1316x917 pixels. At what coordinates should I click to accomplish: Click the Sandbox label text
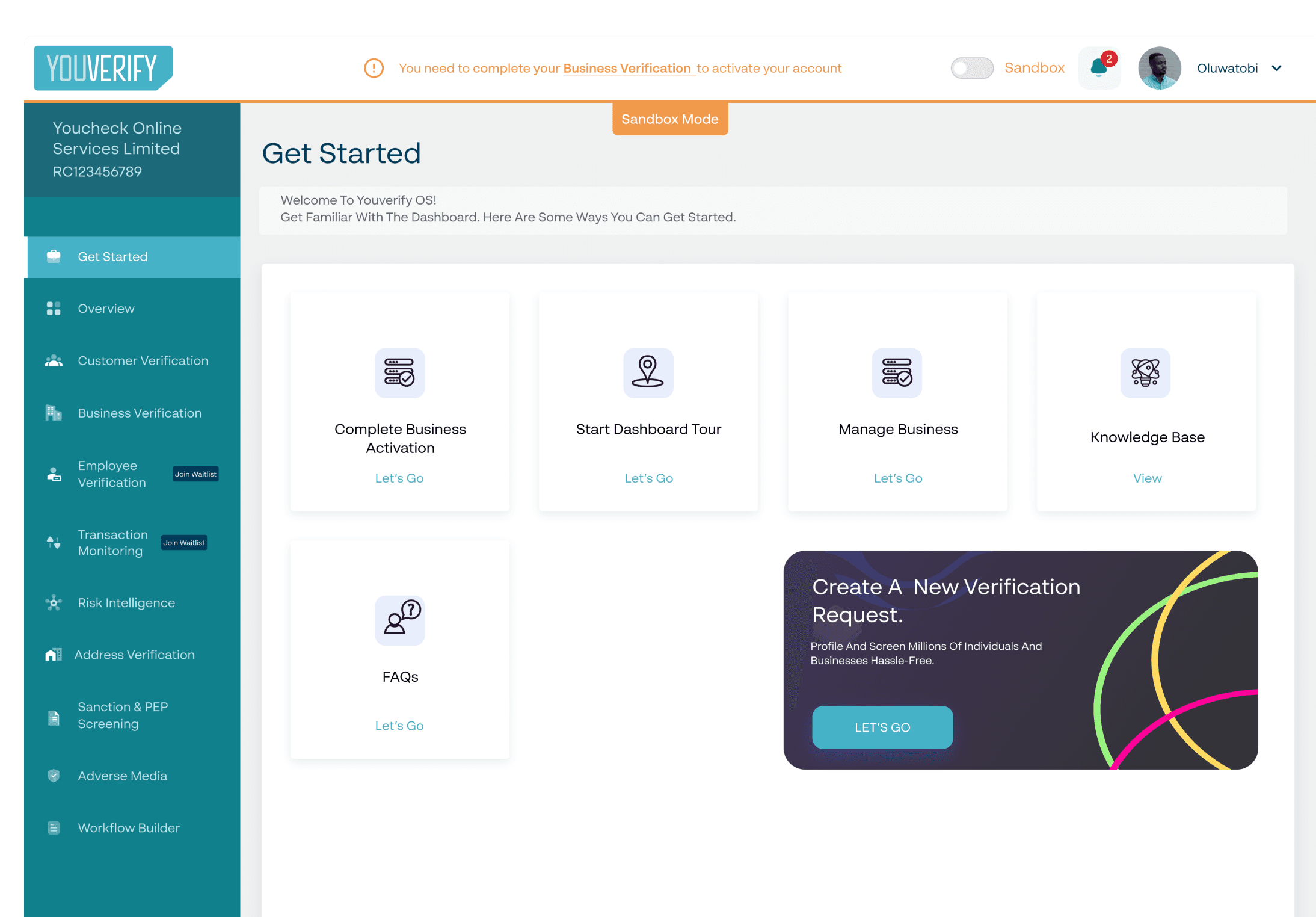tap(1035, 68)
